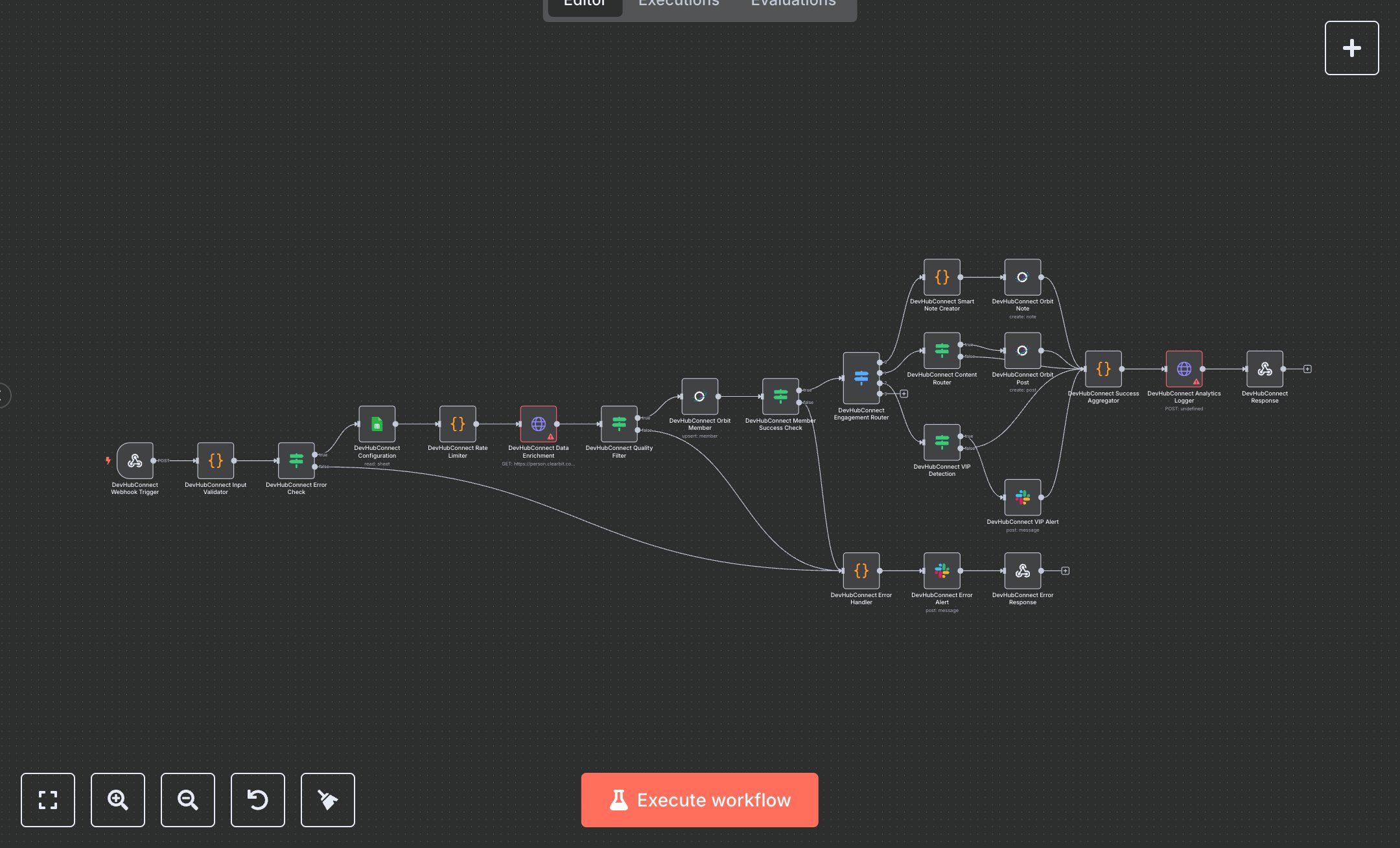
Task: Select the DevHubConnect Engagement Router node
Action: (861, 377)
